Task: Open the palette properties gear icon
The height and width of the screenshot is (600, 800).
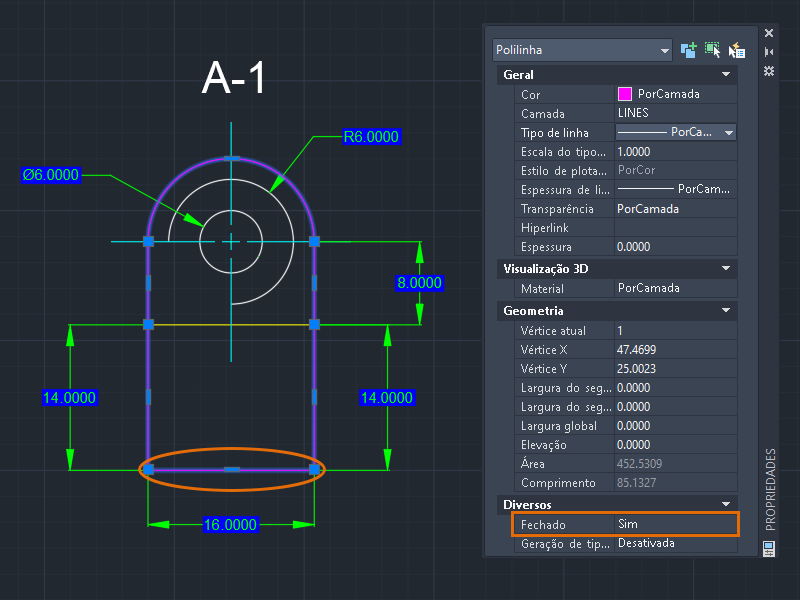Action: pos(769,71)
